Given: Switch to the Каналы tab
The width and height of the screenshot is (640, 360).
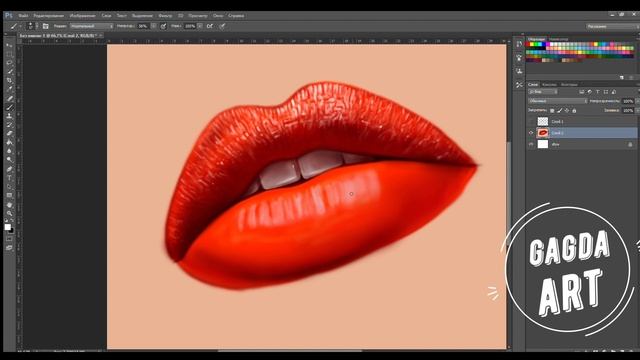Looking at the screenshot, I should click(549, 84).
